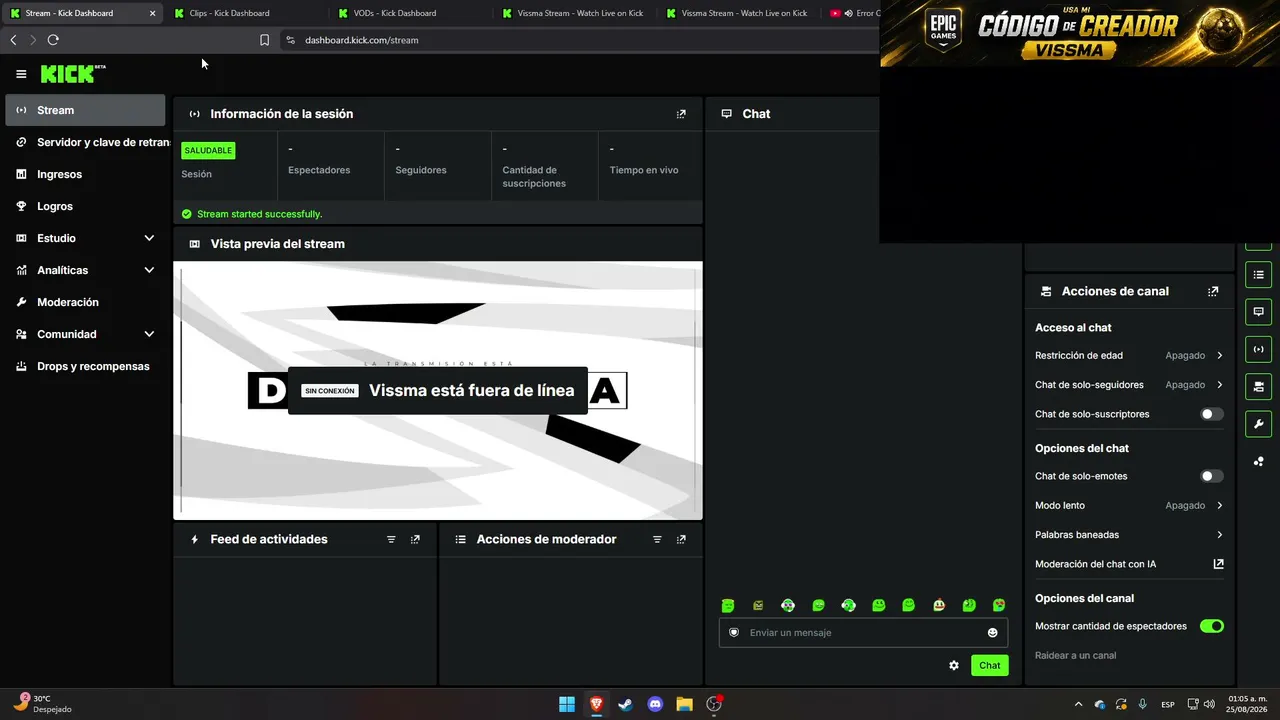
Task: Open the Brave browser taskbar icon
Action: click(x=596, y=704)
